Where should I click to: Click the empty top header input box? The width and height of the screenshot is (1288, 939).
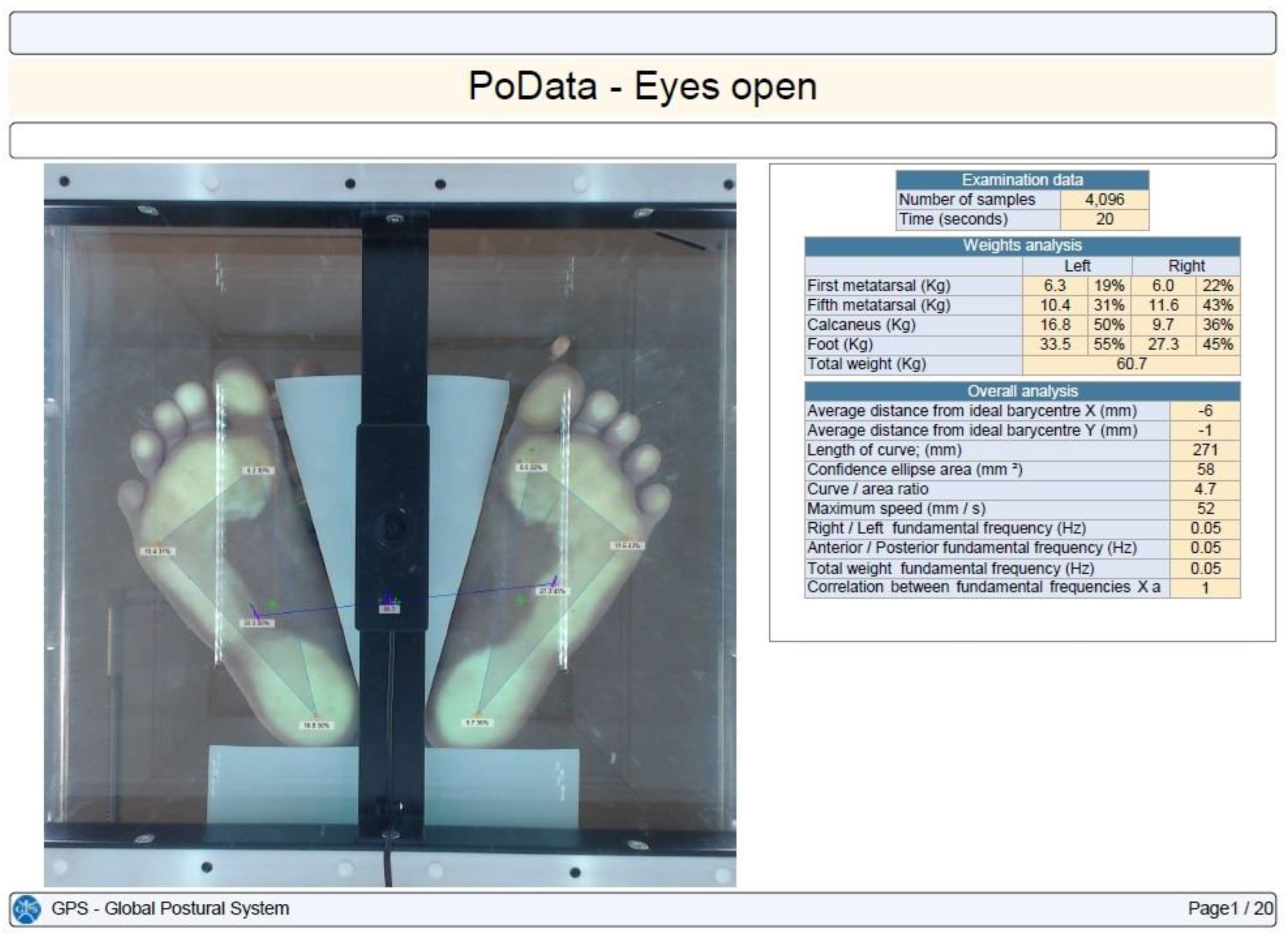[x=643, y=33]
